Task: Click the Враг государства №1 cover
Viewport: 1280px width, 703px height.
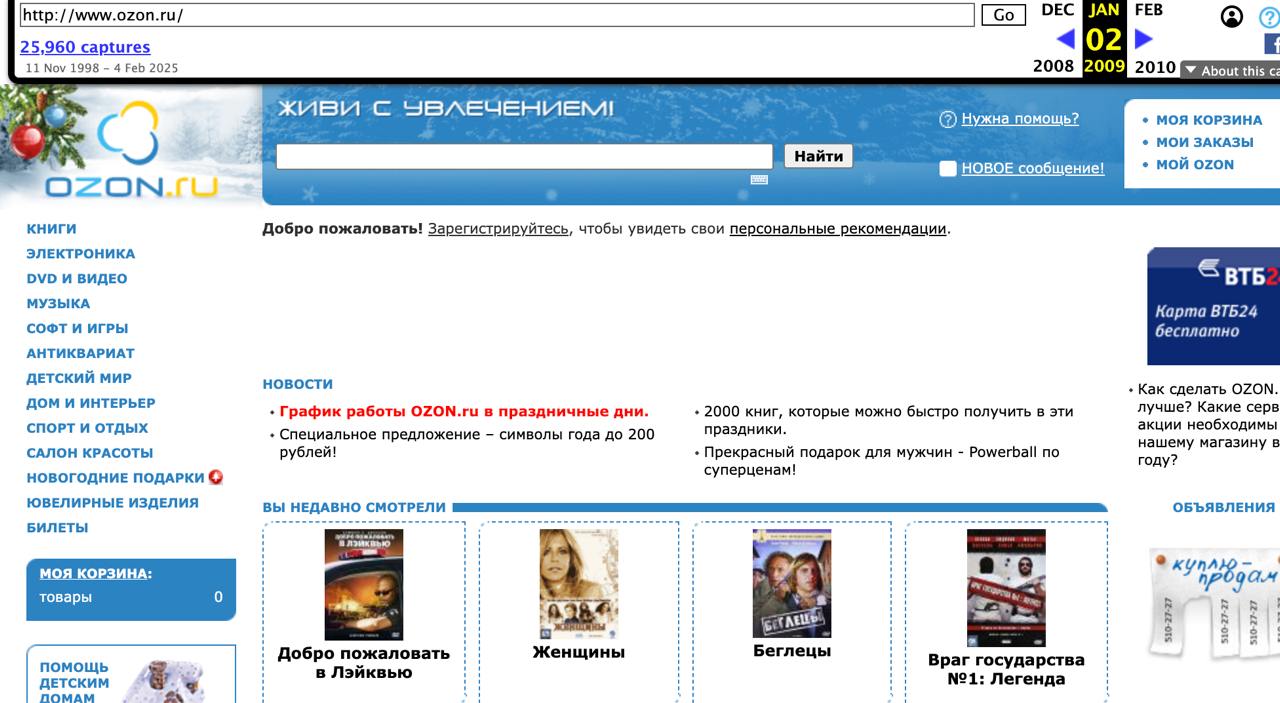Action: [x=1006, y=588]
